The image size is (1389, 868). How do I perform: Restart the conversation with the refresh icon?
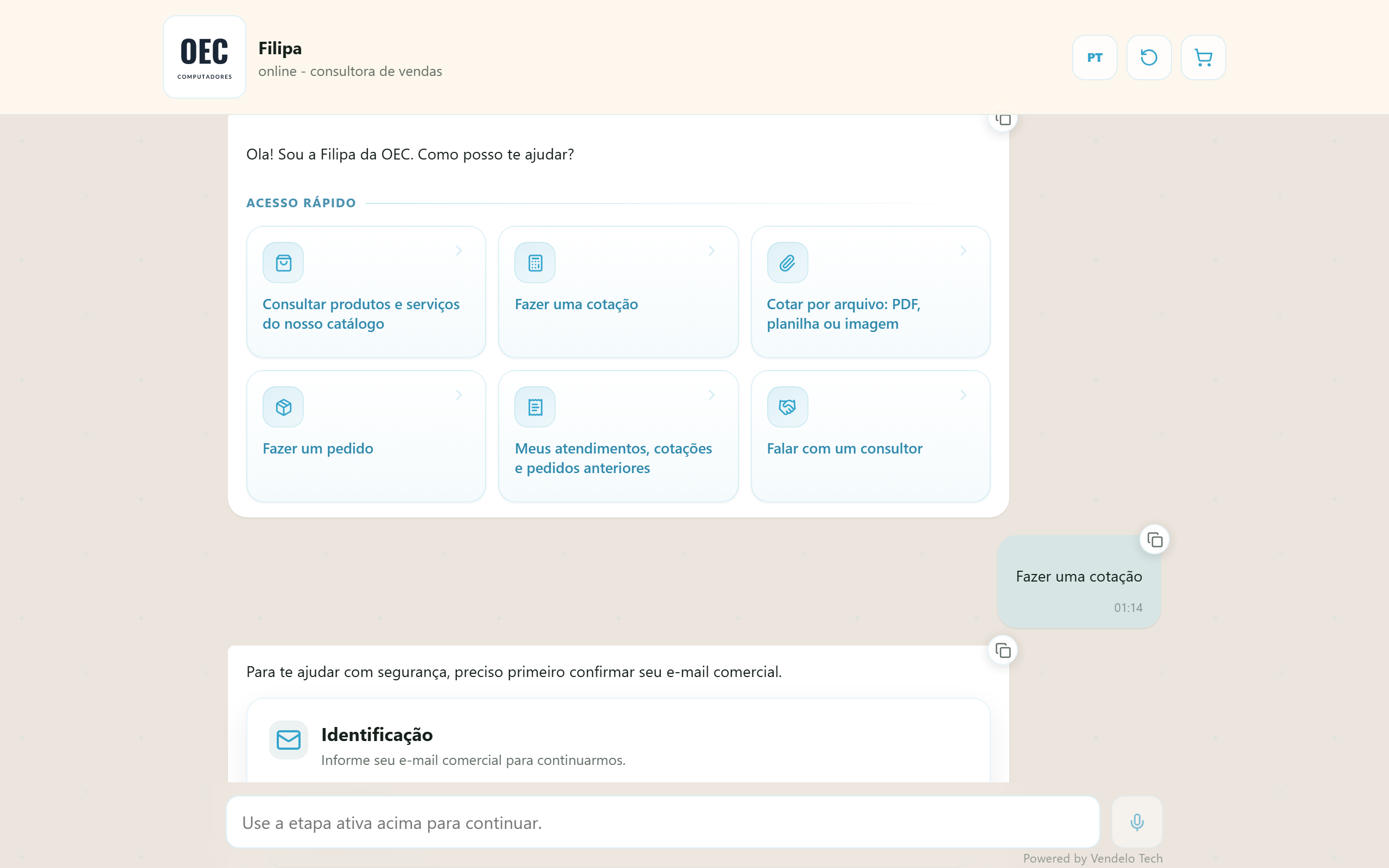pos(1149,58)
